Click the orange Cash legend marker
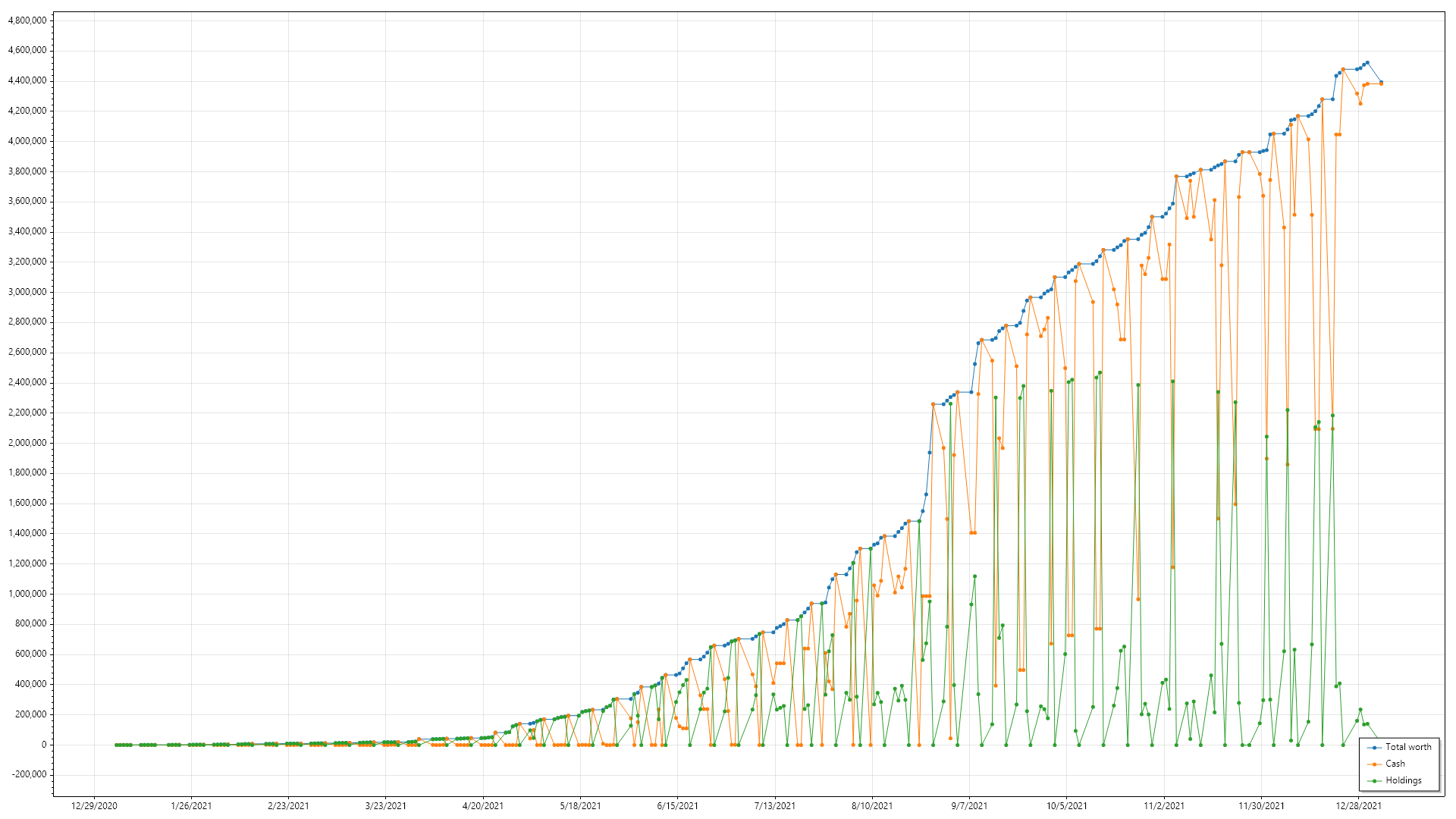The image size is (1456, 819). pos(1374,764)
